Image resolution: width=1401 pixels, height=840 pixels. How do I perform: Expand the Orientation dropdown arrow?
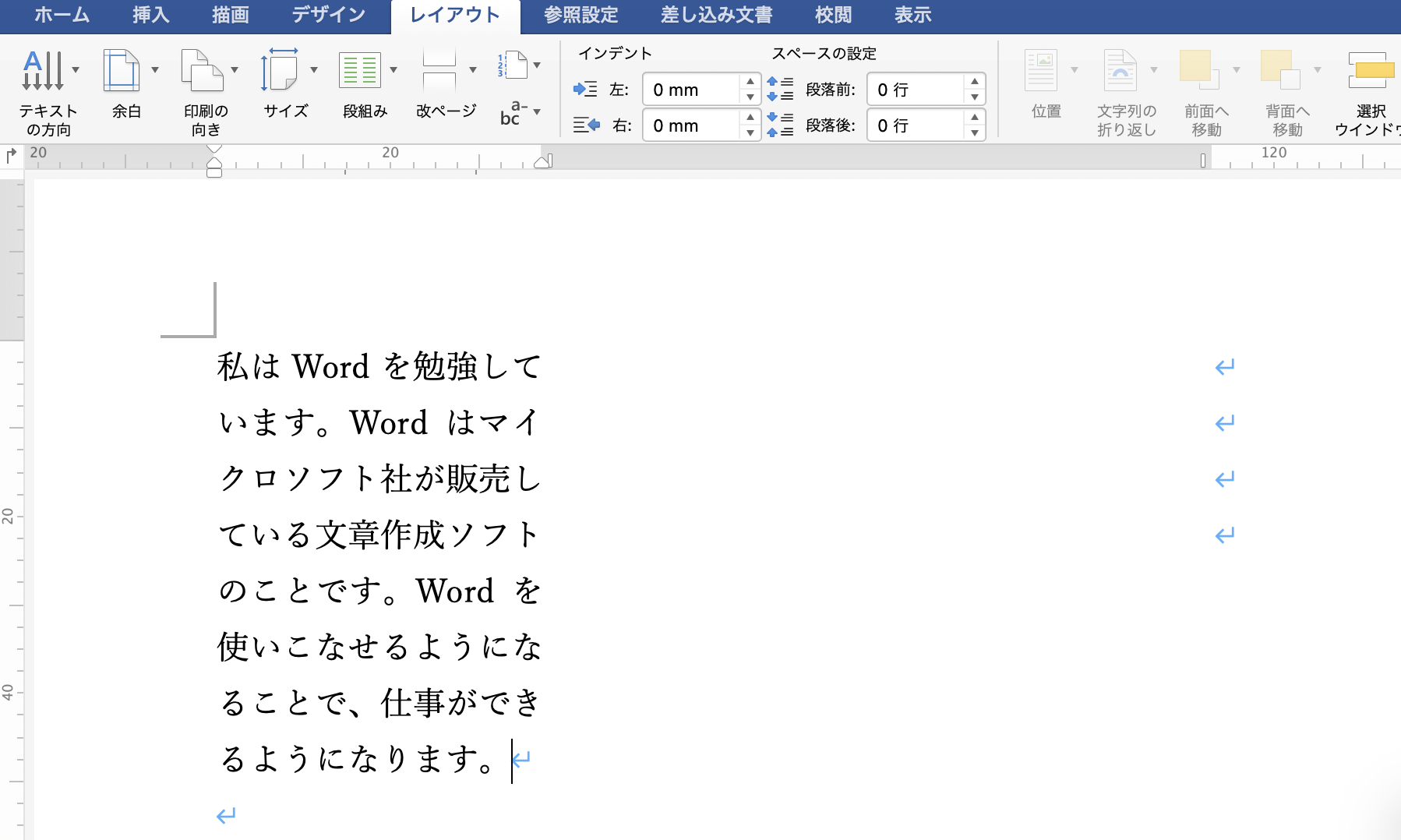click(235, 70)
